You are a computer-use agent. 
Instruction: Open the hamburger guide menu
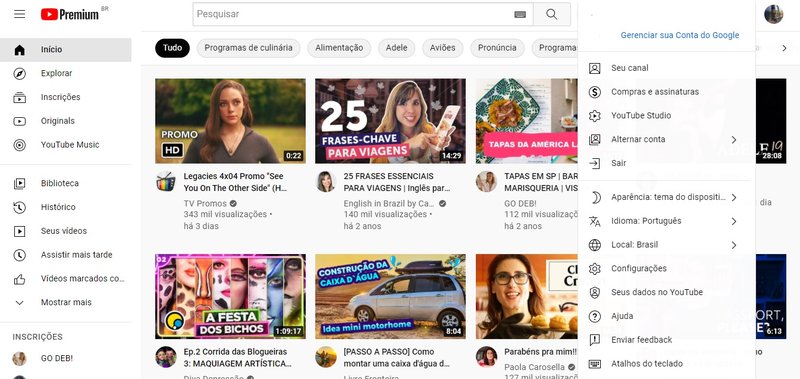(19, 14)
